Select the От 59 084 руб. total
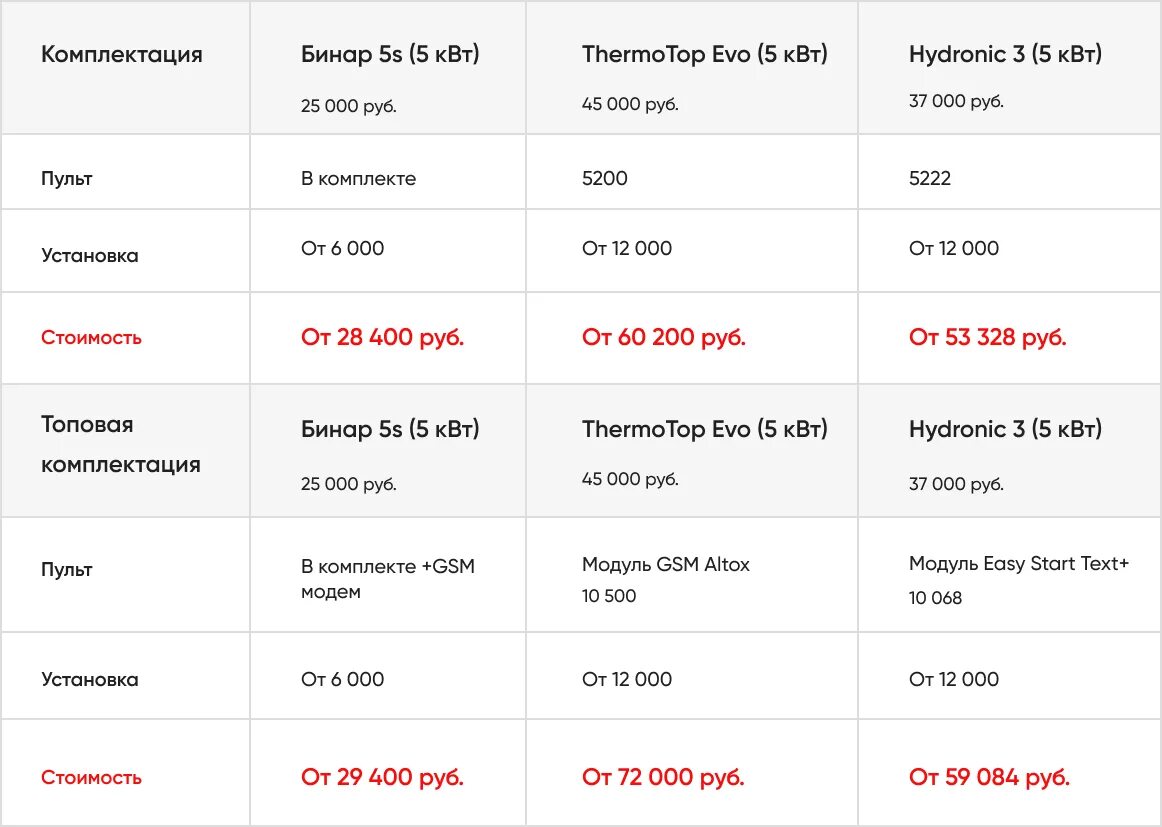 [989, 777]
